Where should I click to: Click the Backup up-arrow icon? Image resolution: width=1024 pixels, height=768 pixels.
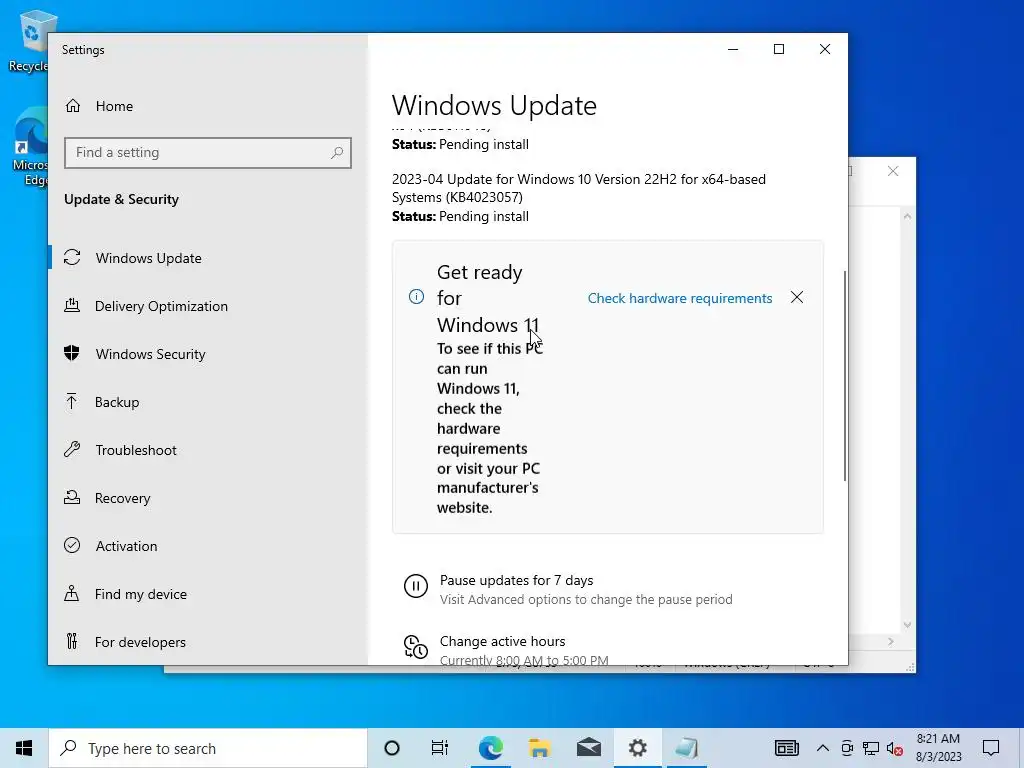[x=72, y=401]
